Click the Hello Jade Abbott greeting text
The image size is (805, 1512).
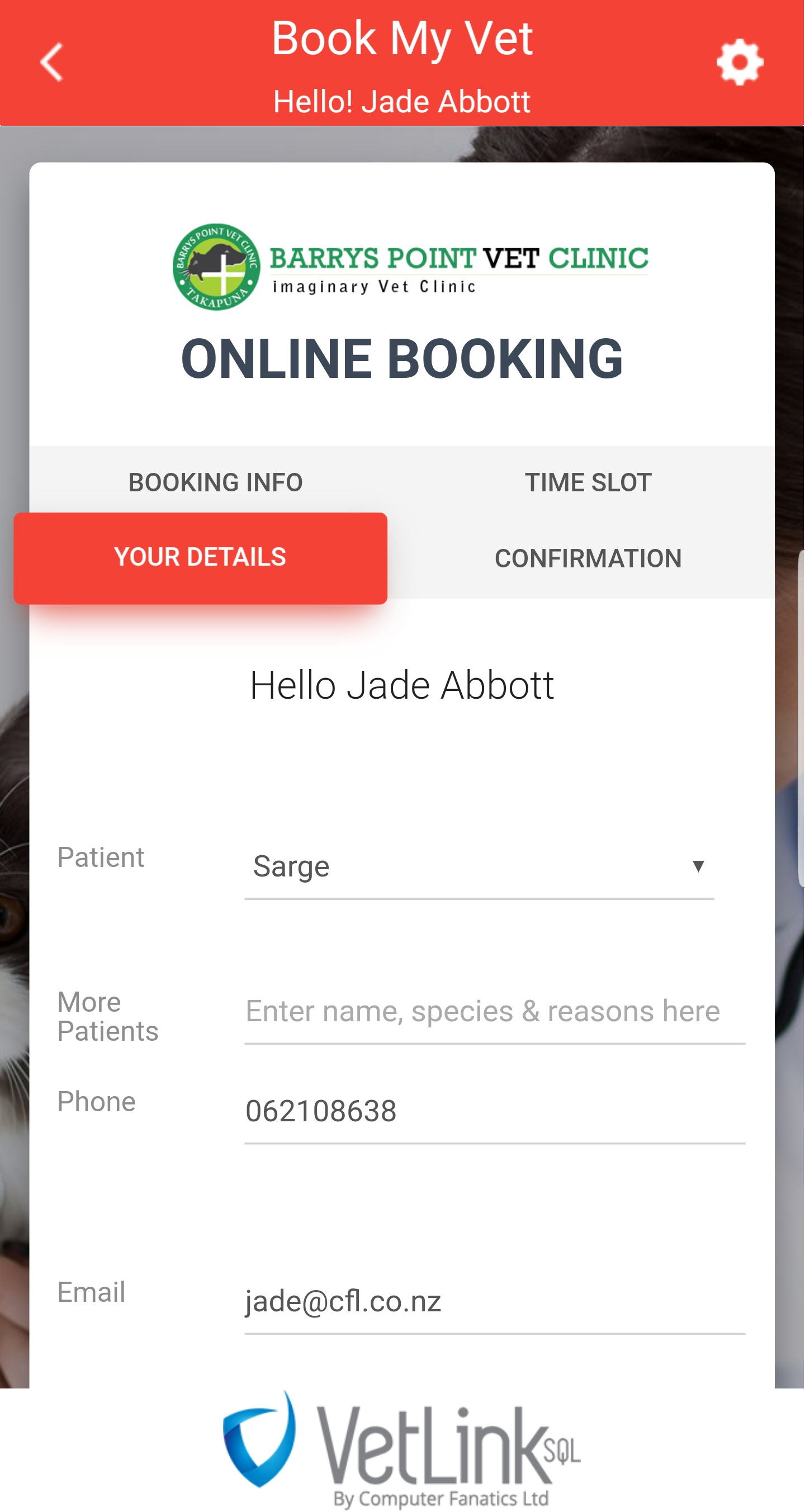click(x=401, y=685)
